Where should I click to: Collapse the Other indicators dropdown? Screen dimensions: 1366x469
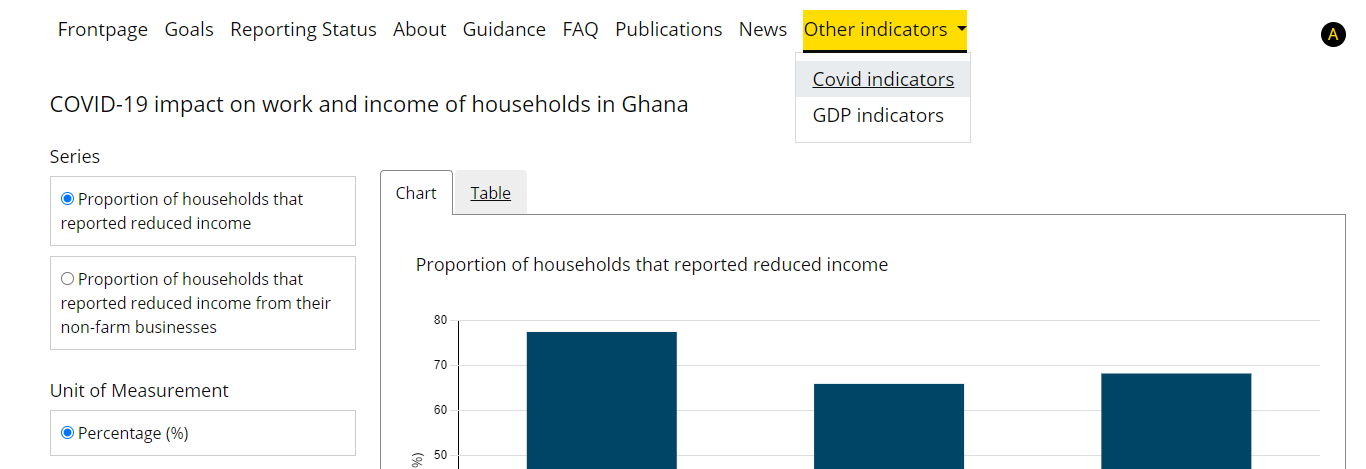[884, 30]
